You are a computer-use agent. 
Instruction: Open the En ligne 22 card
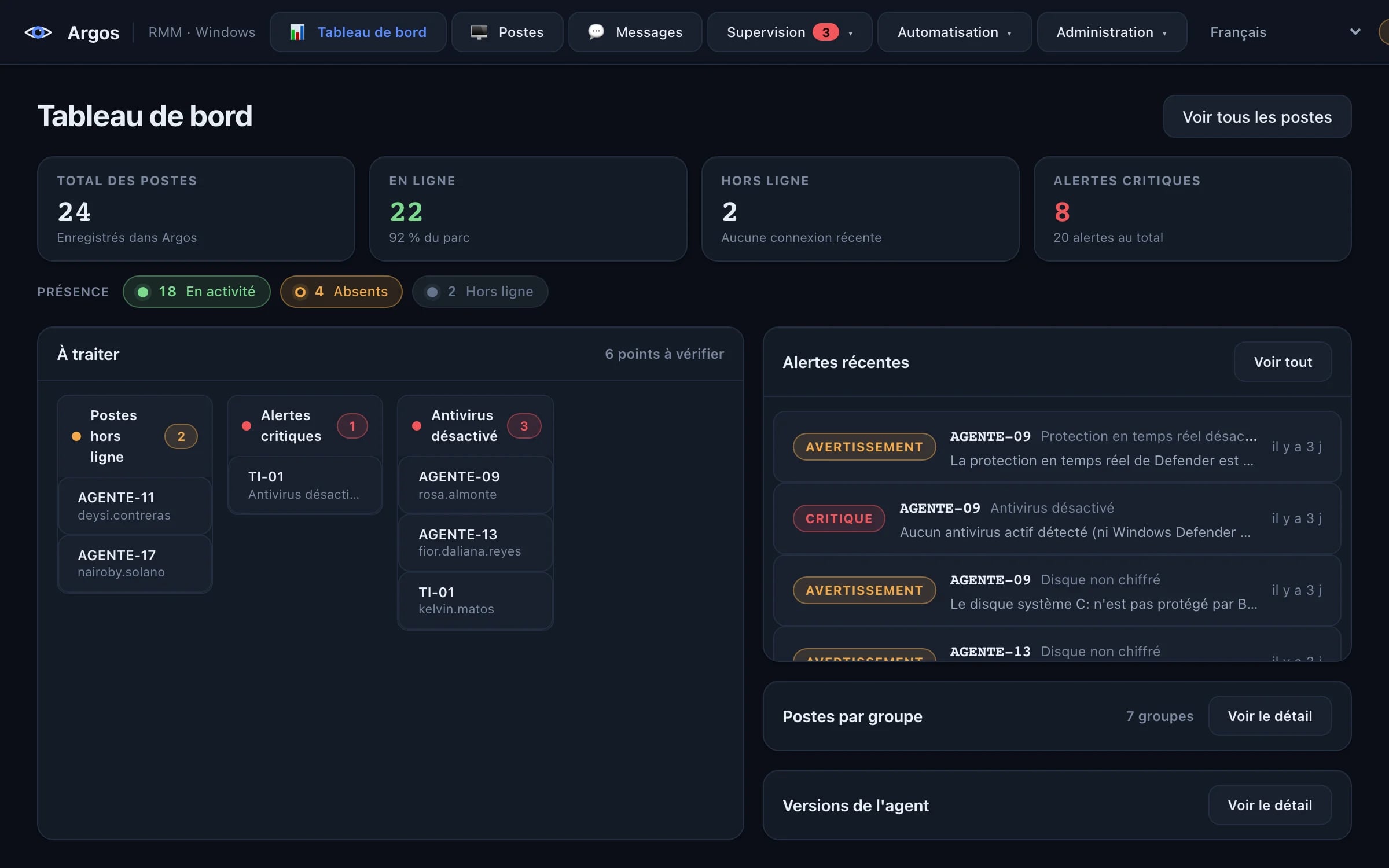528,209
